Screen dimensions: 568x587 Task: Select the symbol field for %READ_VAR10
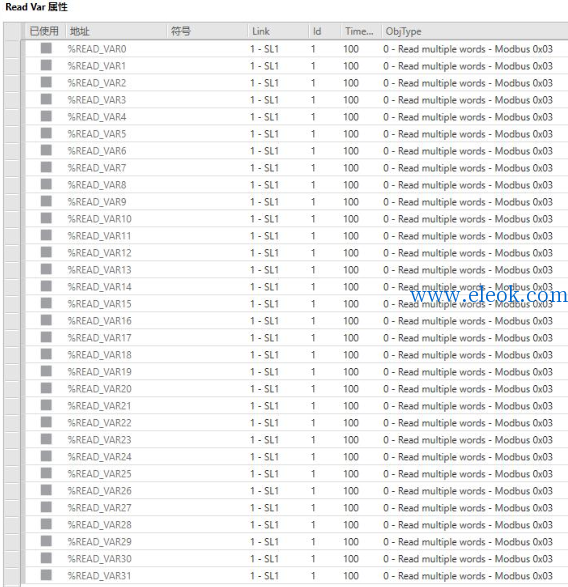coord(207,219)
